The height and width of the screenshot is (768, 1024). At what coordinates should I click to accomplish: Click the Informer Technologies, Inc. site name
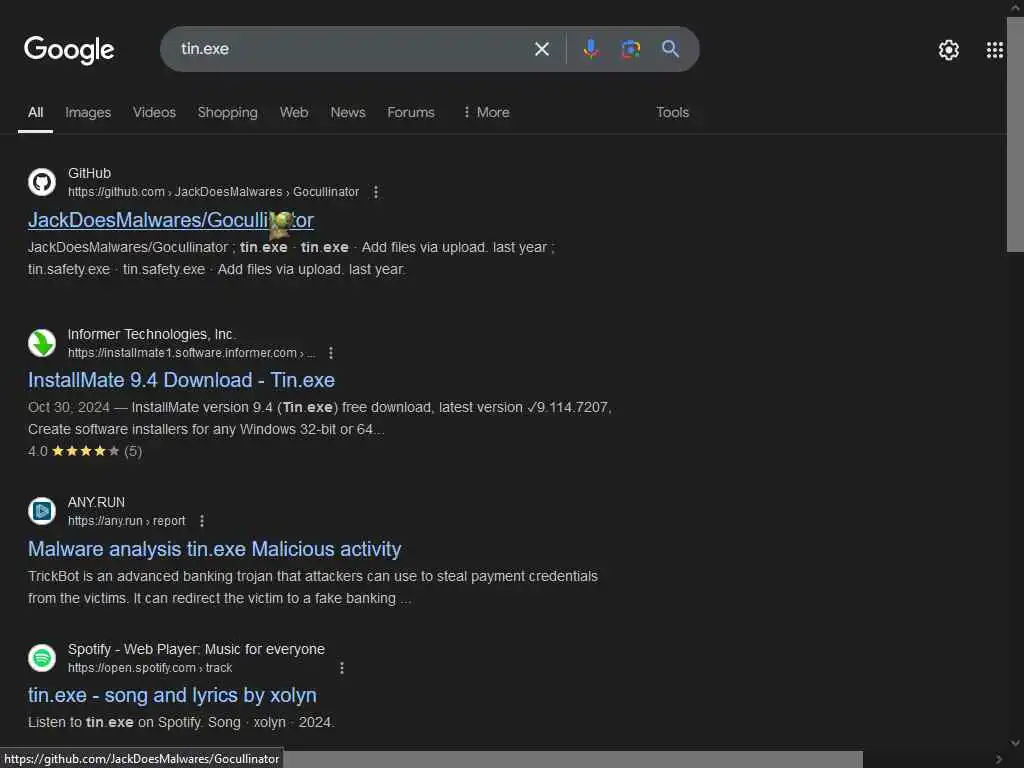(x=152, y=334)
